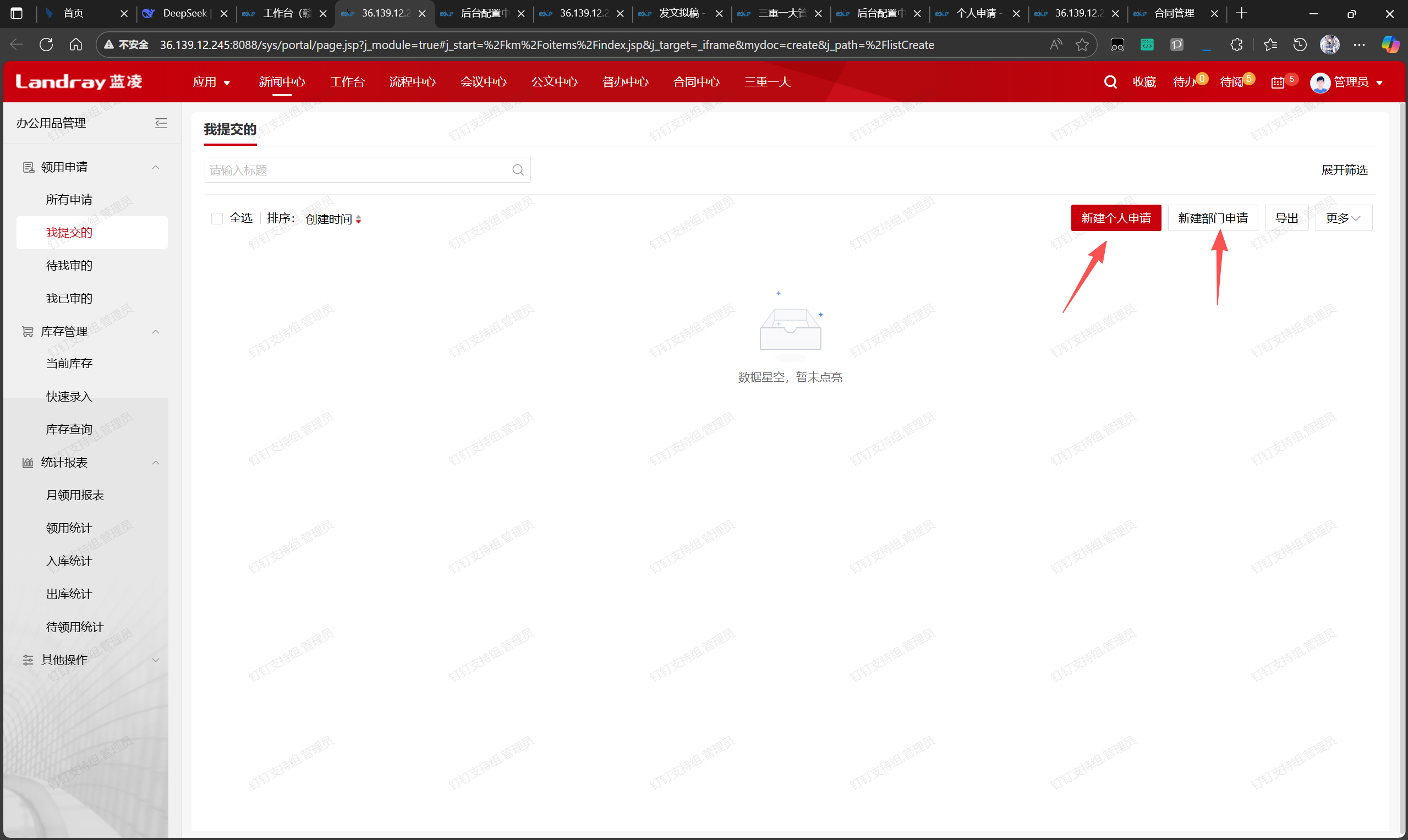Image resolution: width=1408 pixels, height=840 pixels.
Task: Click the search magnifier icon in header
Action: pos(1110,82)
